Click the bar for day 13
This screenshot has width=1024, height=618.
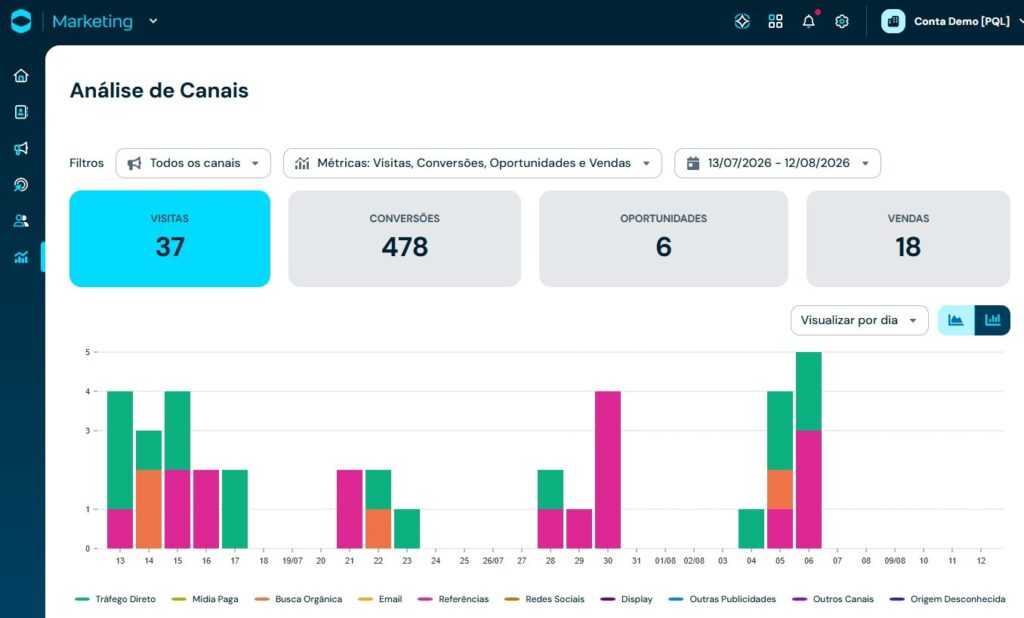tap(120, 470)
